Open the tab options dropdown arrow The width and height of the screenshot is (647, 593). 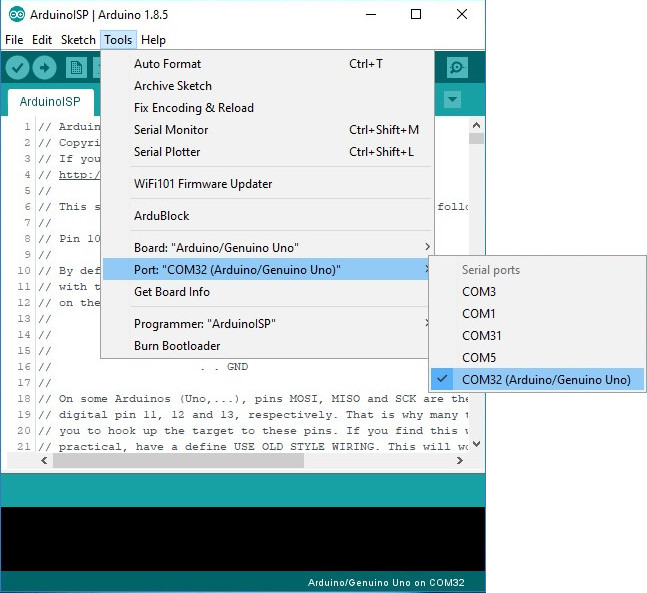click(x=453, y=99)
